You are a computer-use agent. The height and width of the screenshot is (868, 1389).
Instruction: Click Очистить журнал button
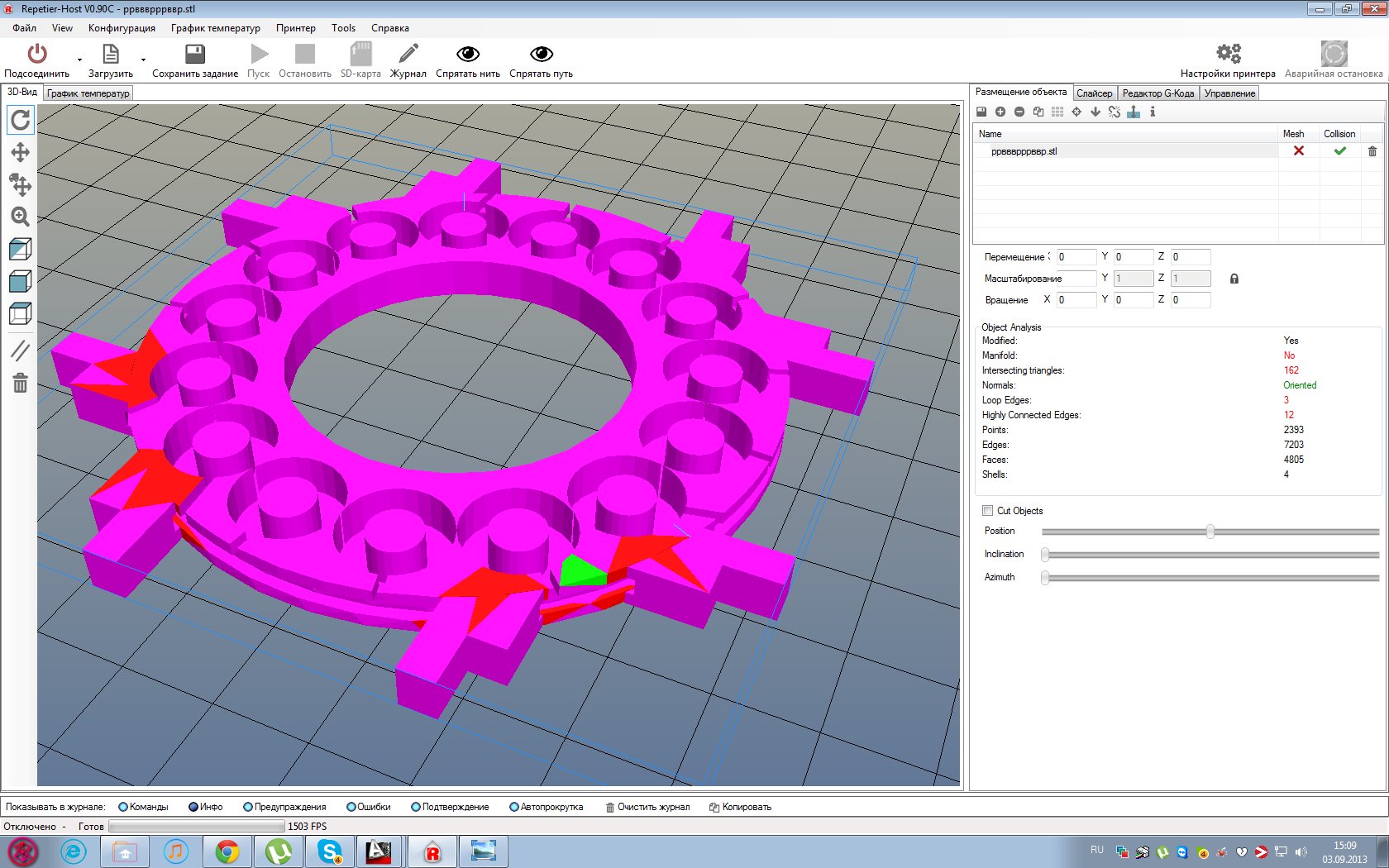[647, 807]
